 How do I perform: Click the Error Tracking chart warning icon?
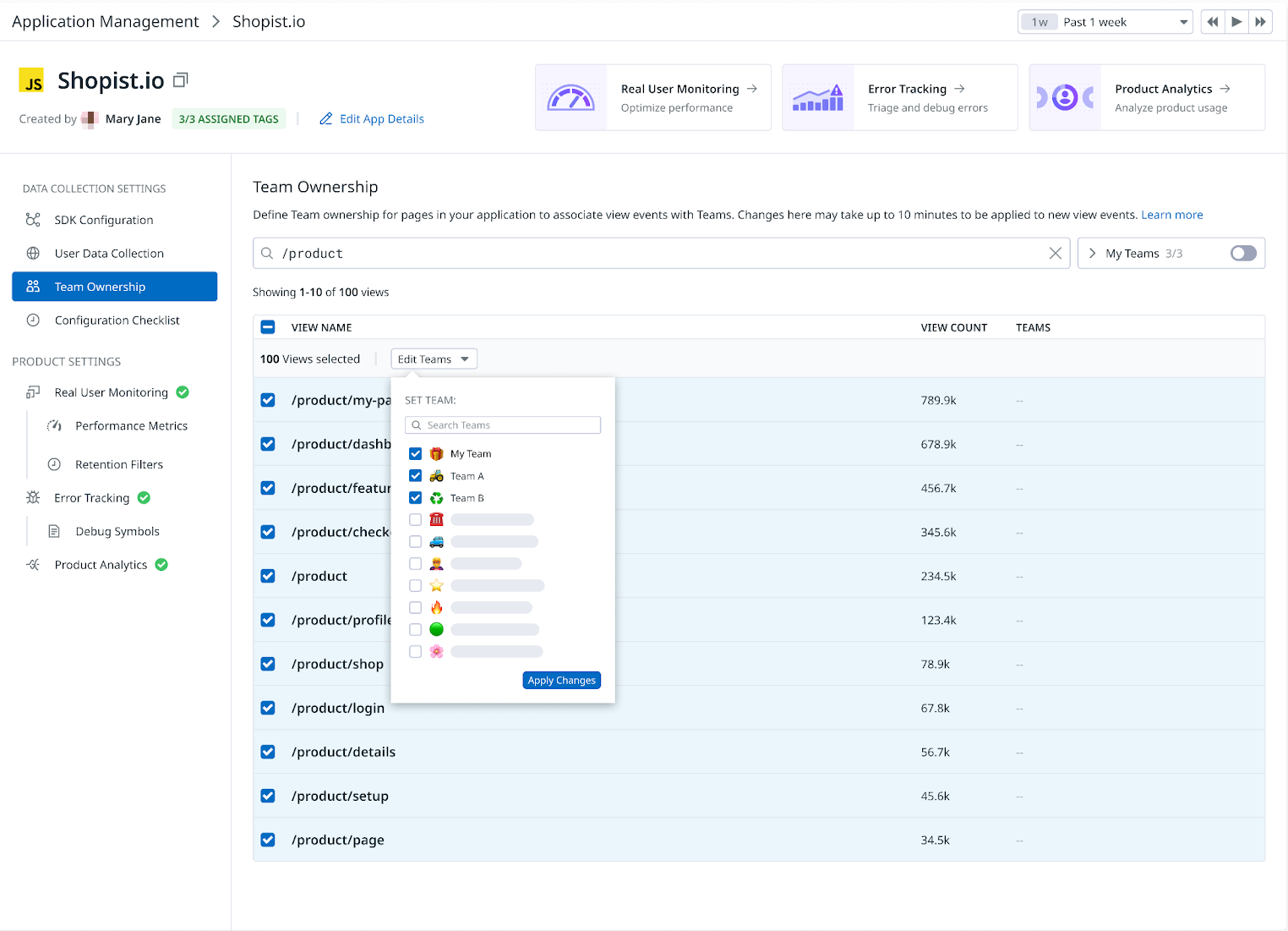[818, 98]
